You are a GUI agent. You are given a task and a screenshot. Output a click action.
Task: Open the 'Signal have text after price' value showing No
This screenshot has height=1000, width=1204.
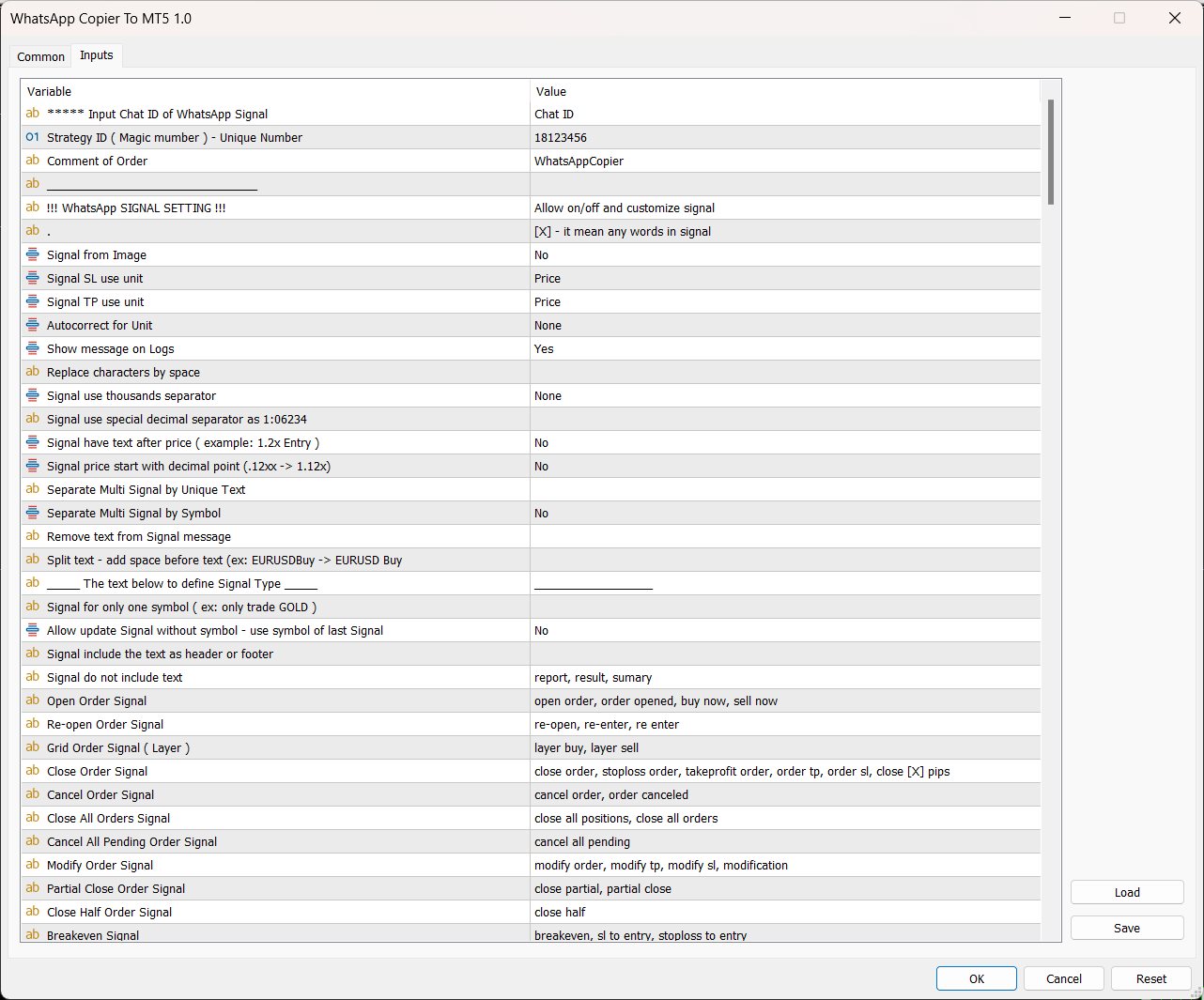[x=785, y=442]
